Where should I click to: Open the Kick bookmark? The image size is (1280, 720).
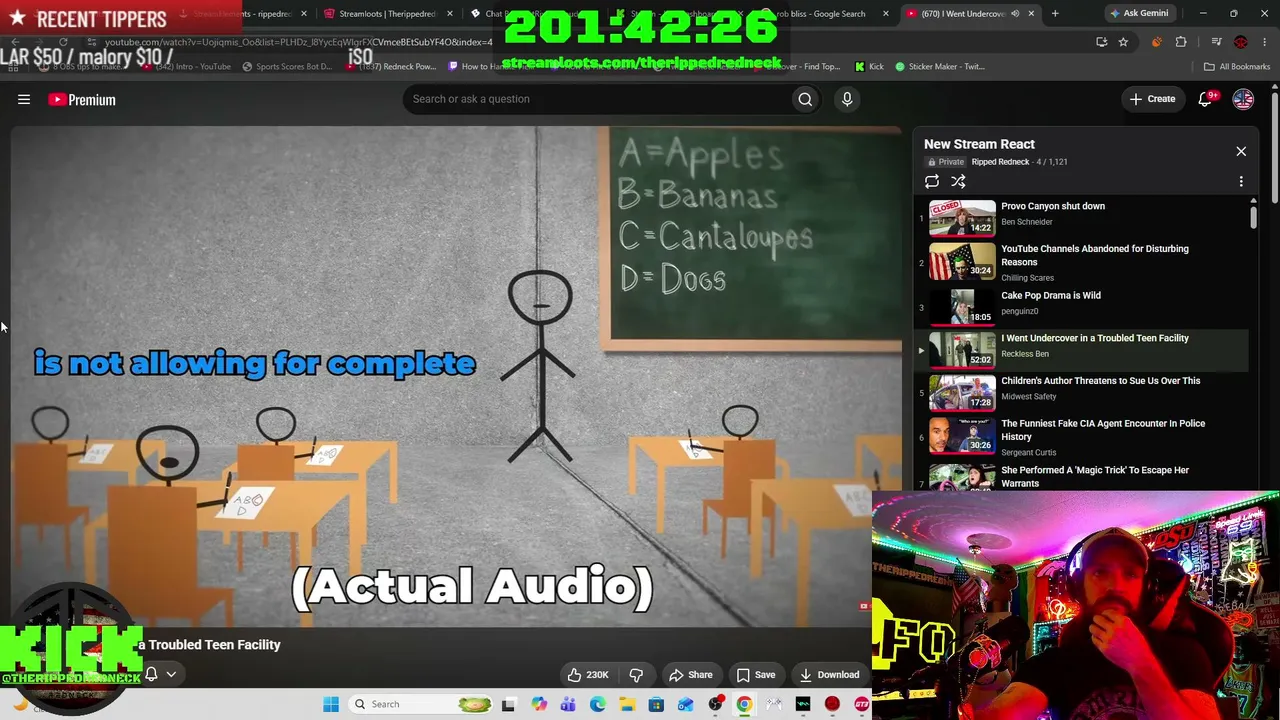coord(869,67)
